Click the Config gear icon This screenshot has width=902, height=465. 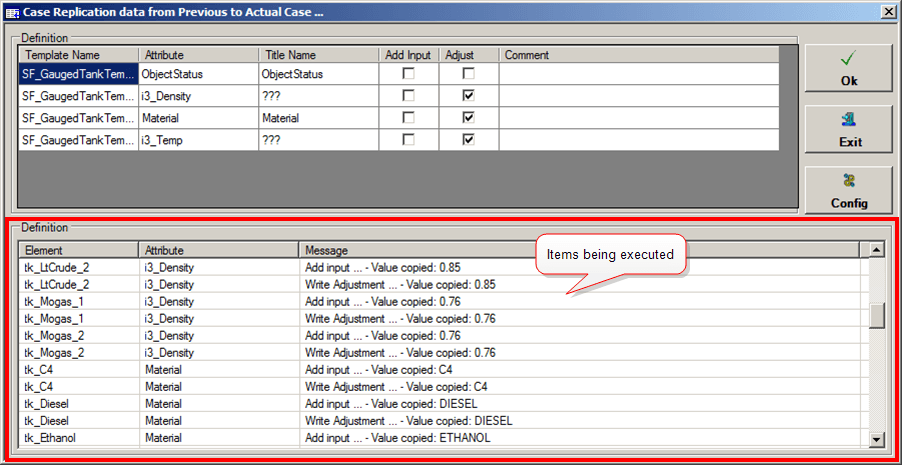coord(849,181)
